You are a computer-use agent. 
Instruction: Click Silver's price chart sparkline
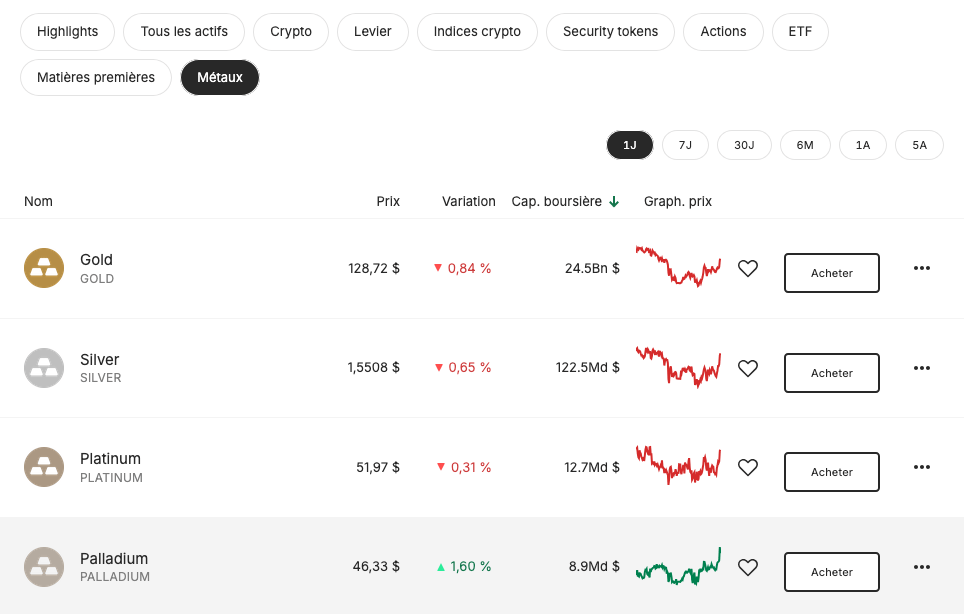[x=678, y=368]
